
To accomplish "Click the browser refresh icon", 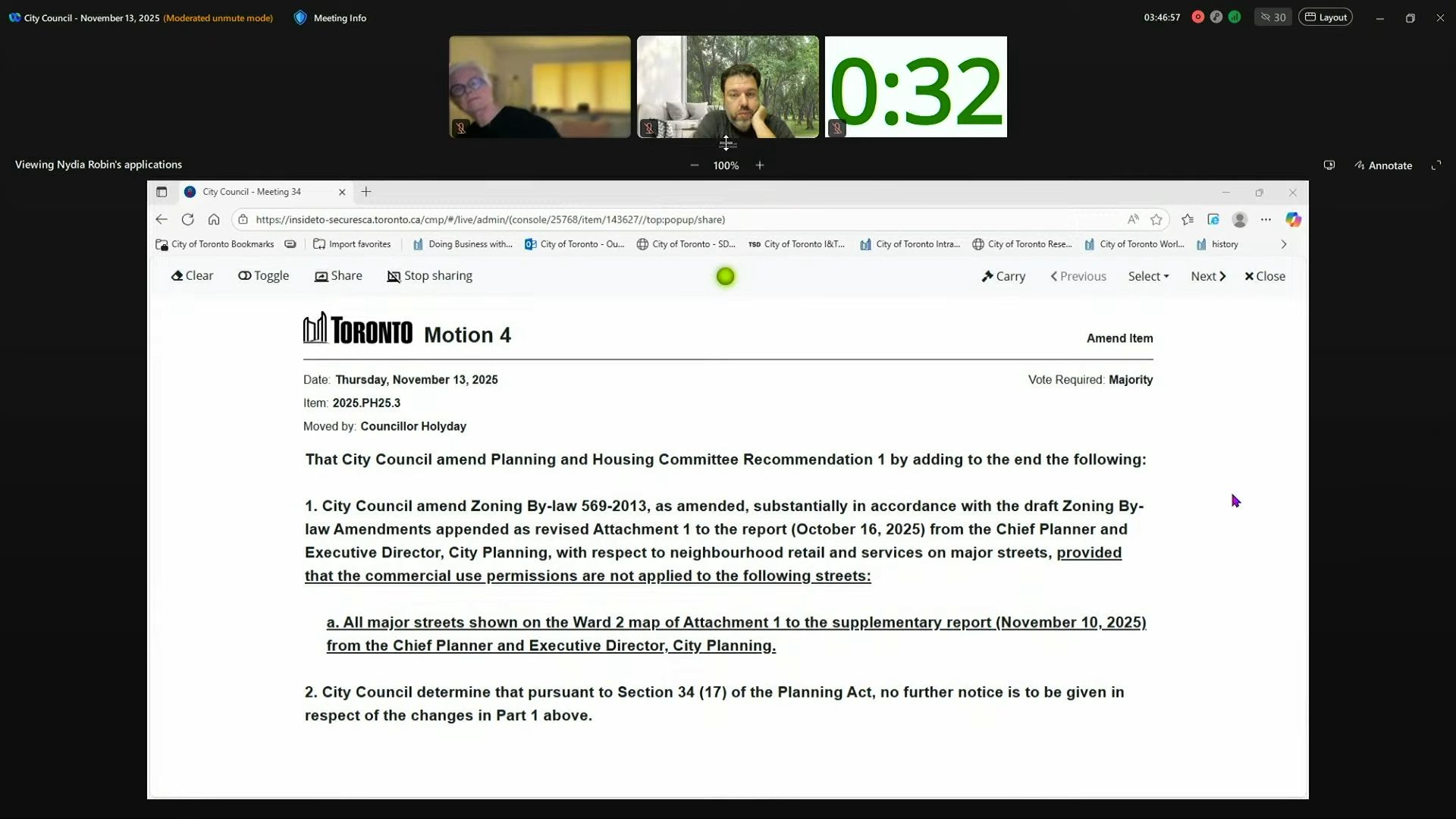I will pyautogui.click(x=187, y=219).
